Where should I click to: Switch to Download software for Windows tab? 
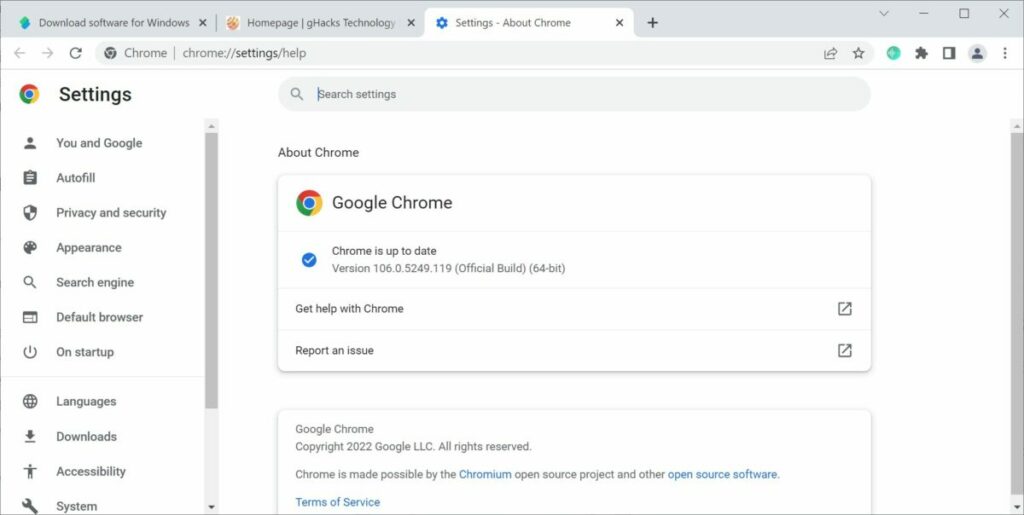[113, 23]
